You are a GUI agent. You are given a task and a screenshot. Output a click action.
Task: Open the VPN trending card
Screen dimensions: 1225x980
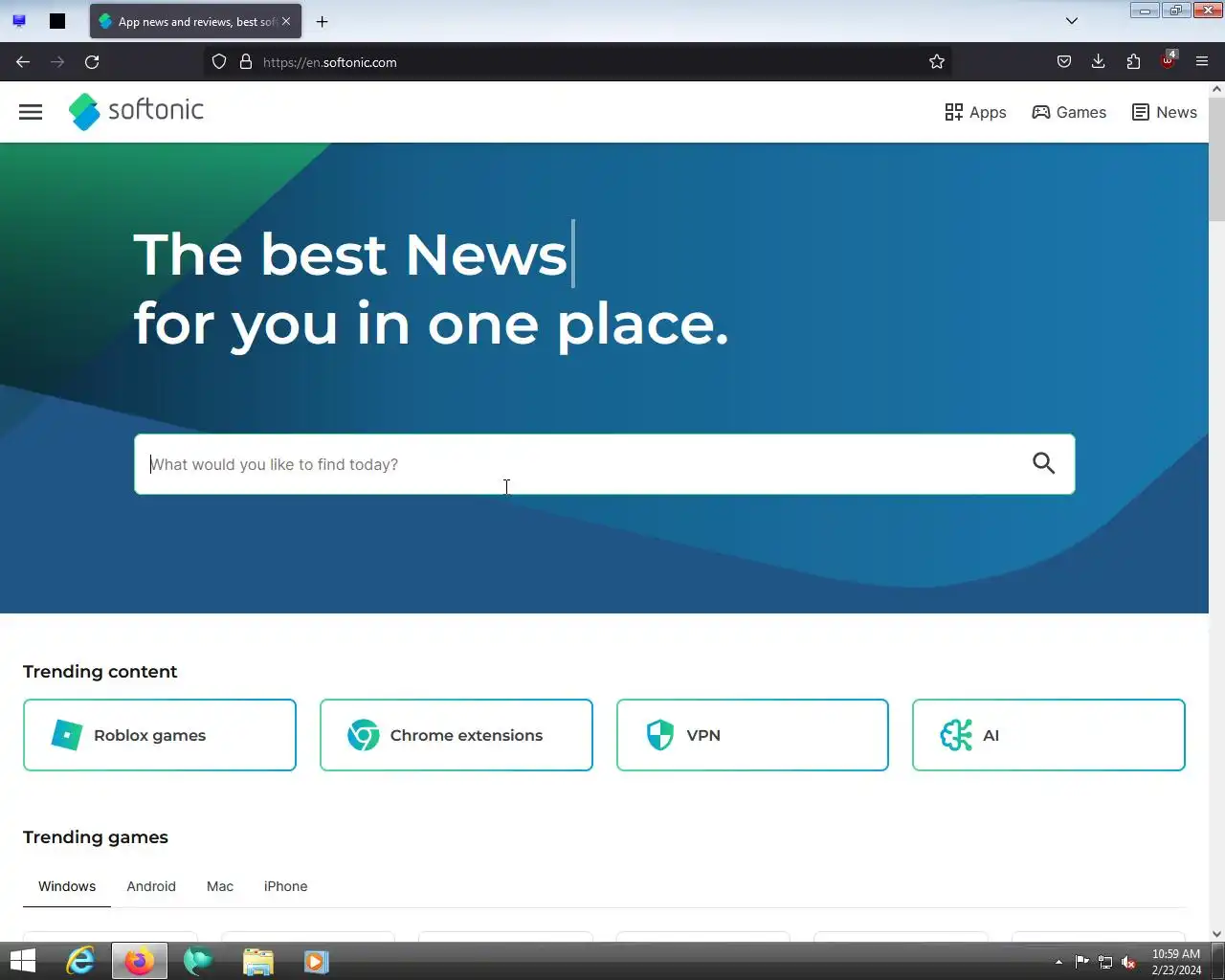[x=752, y=735]
